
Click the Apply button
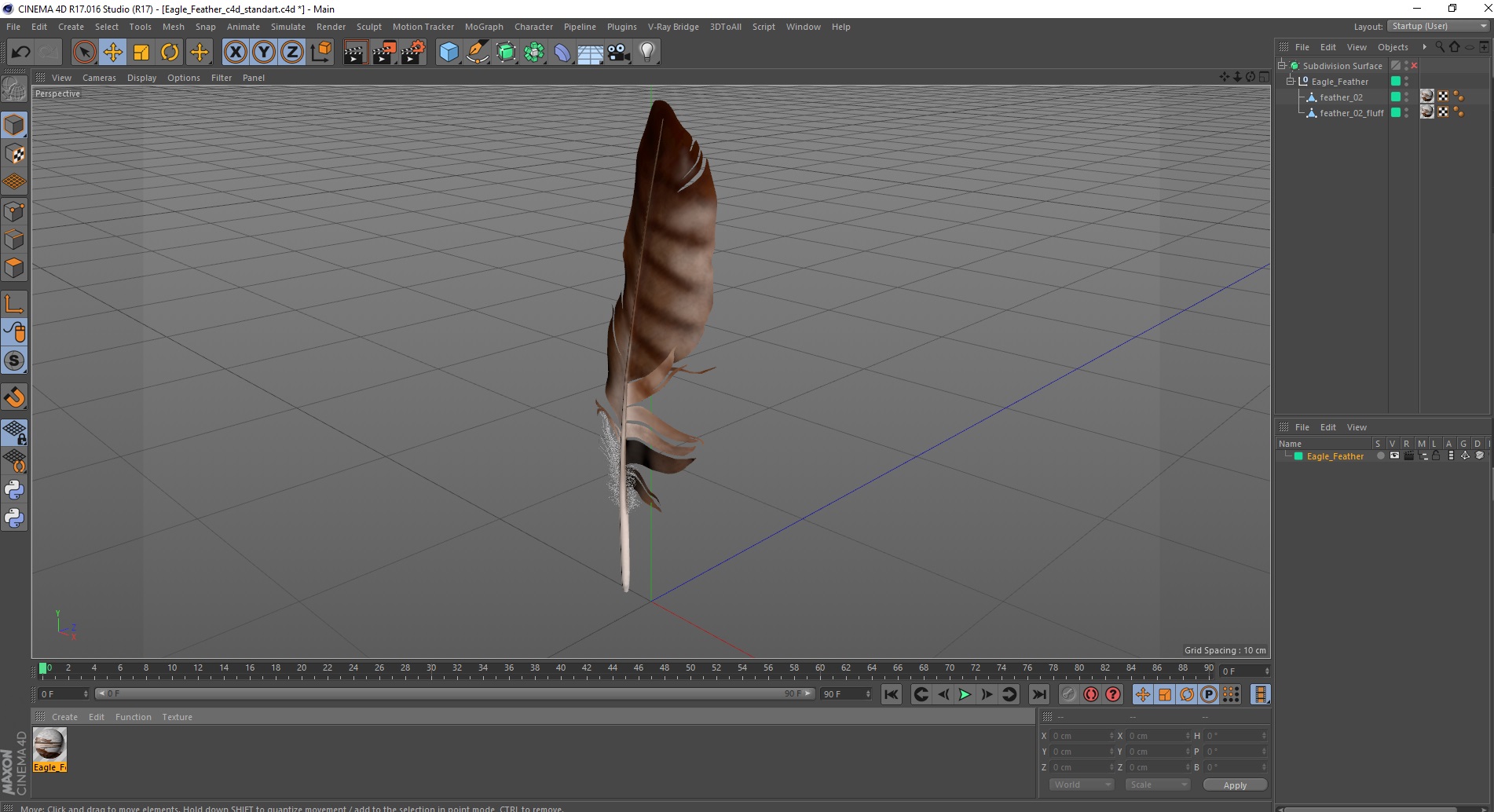(x=1235, y=785)
